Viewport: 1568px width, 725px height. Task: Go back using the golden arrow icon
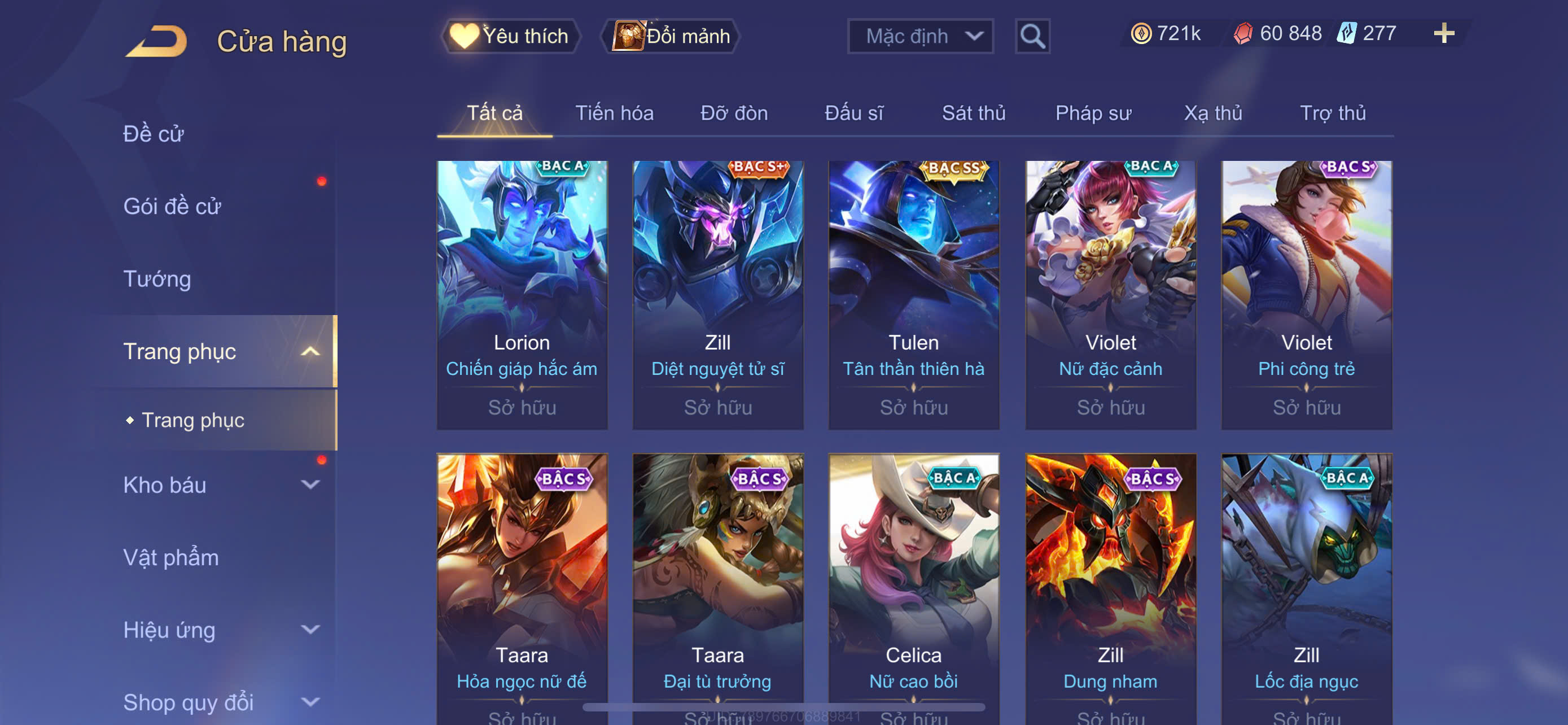pos(157,41)
